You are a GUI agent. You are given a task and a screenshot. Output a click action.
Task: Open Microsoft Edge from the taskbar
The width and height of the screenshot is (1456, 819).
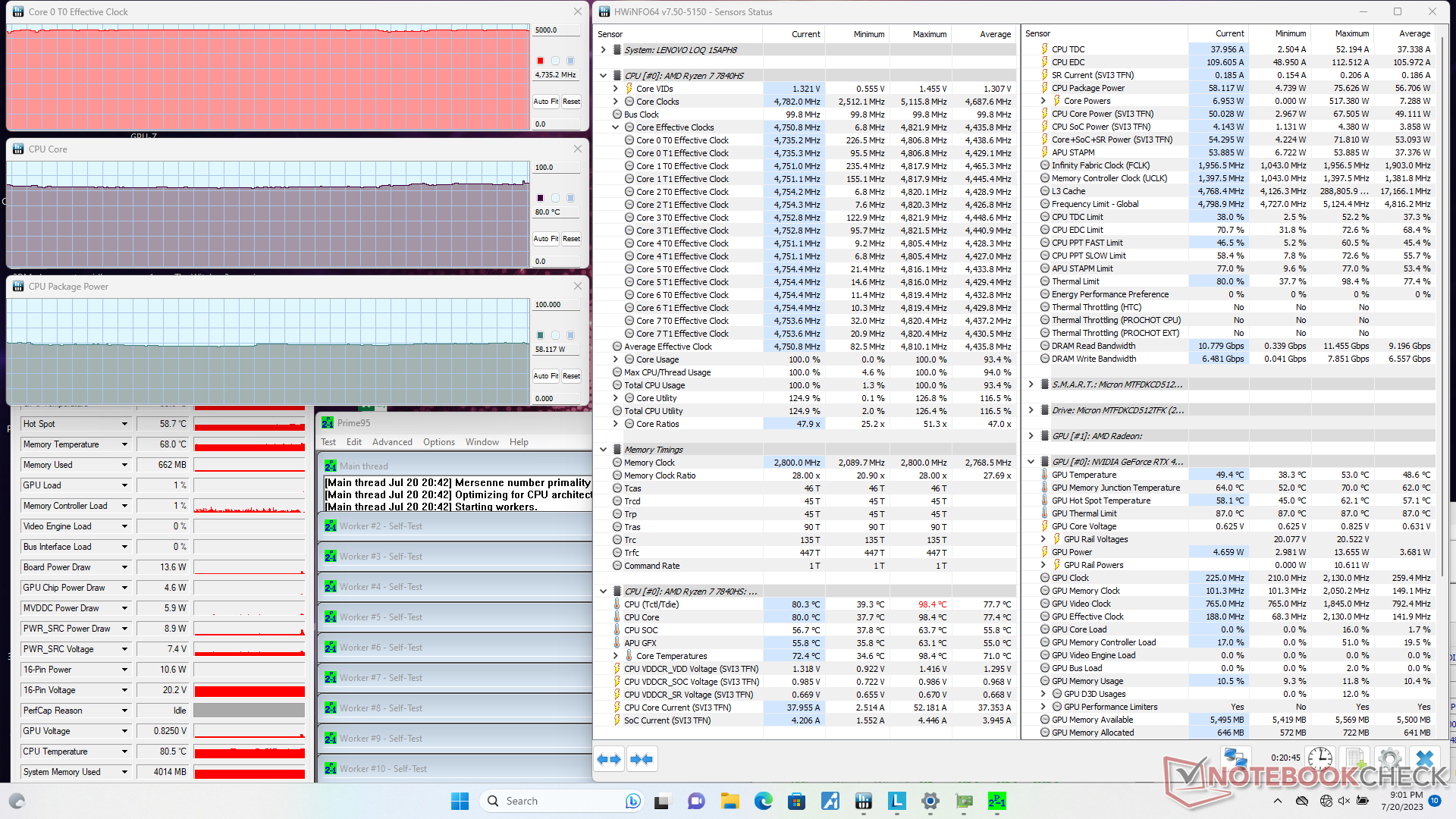click(x=763, y=801)
